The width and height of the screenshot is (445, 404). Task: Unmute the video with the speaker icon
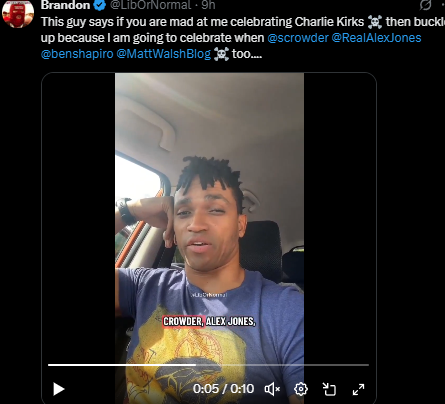(x=272, y=389)
